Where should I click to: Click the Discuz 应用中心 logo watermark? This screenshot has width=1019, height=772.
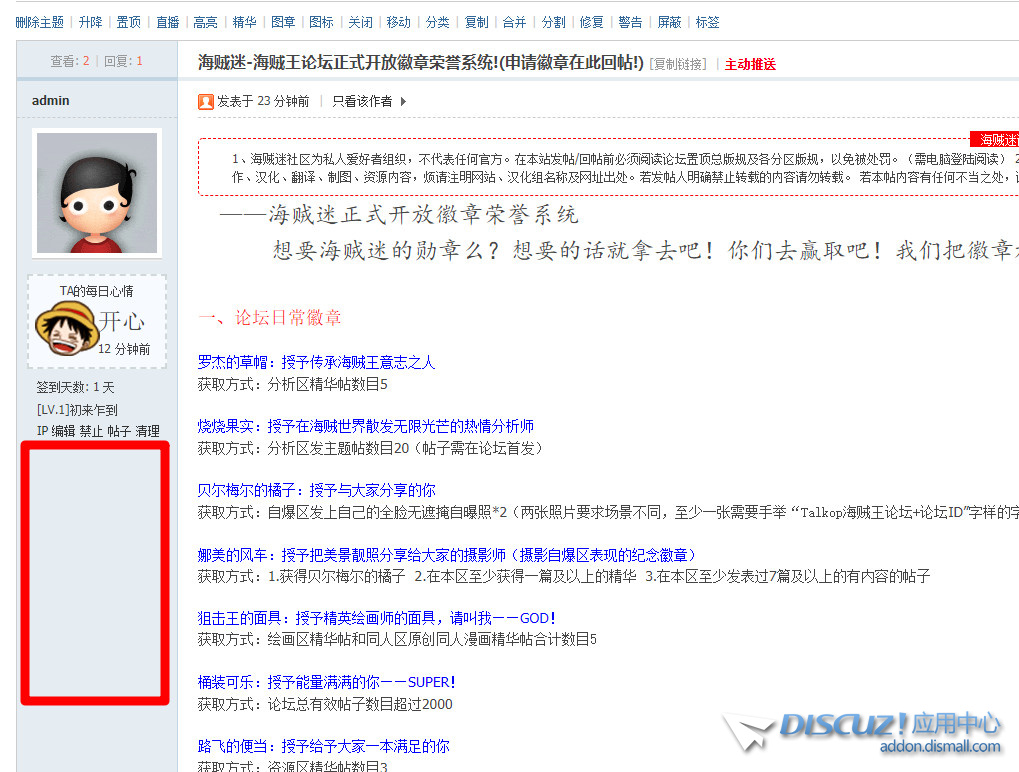pyautogui.click(x=862, y=732)
